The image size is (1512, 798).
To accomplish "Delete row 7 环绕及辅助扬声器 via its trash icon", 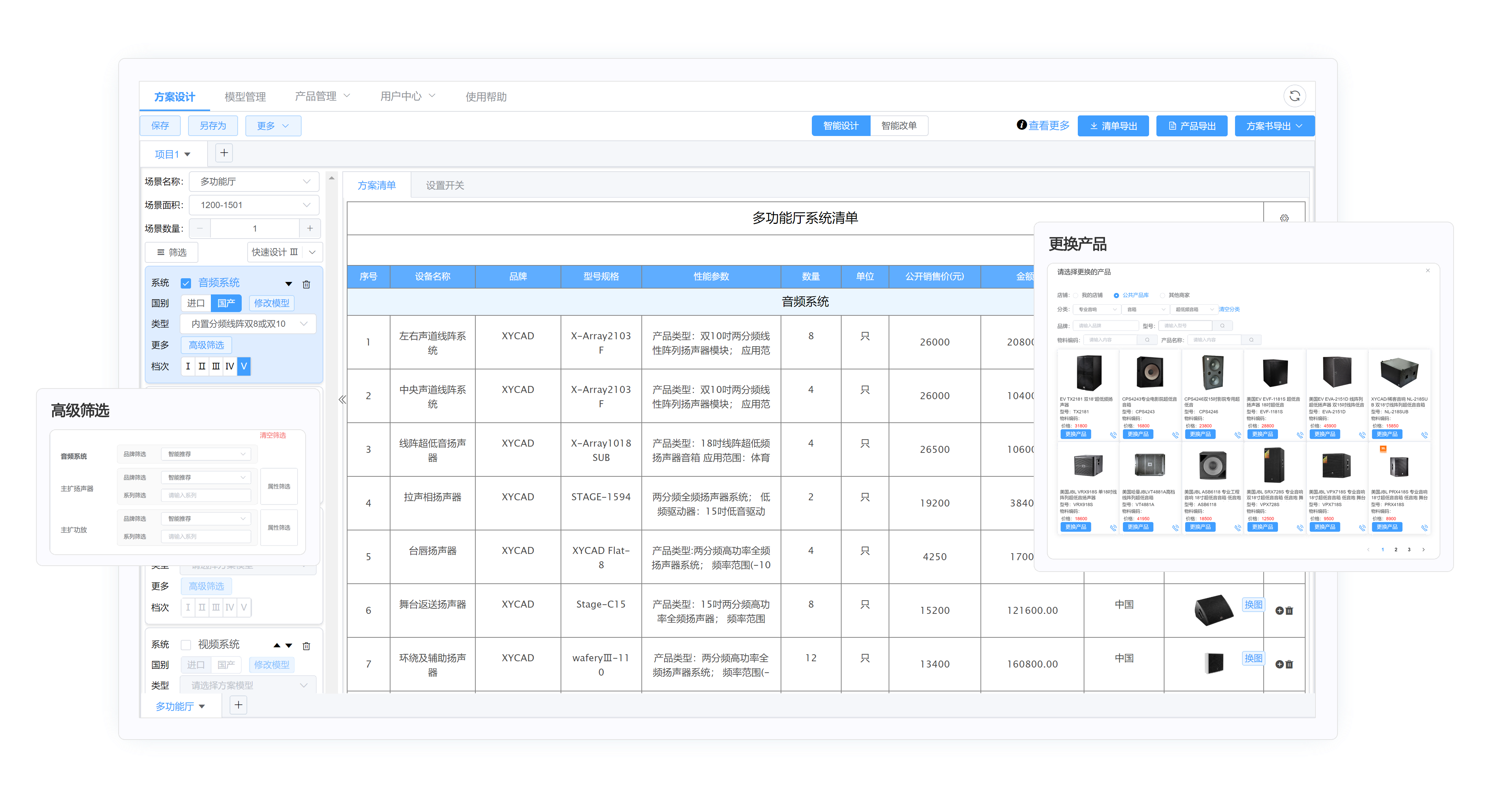I will (1289, 664).
